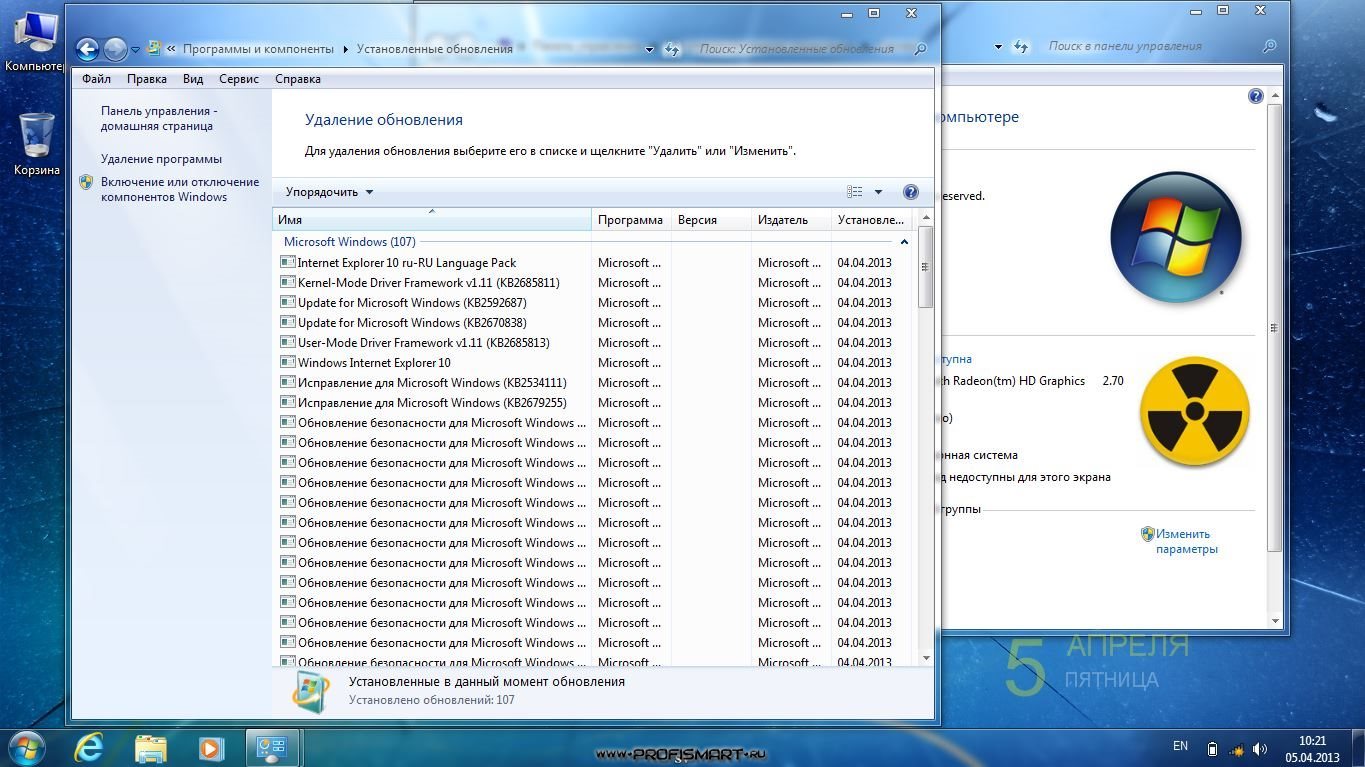1365x767 pixels.
Task: Sort by the Издатель column header
Action: coord(791,220)
